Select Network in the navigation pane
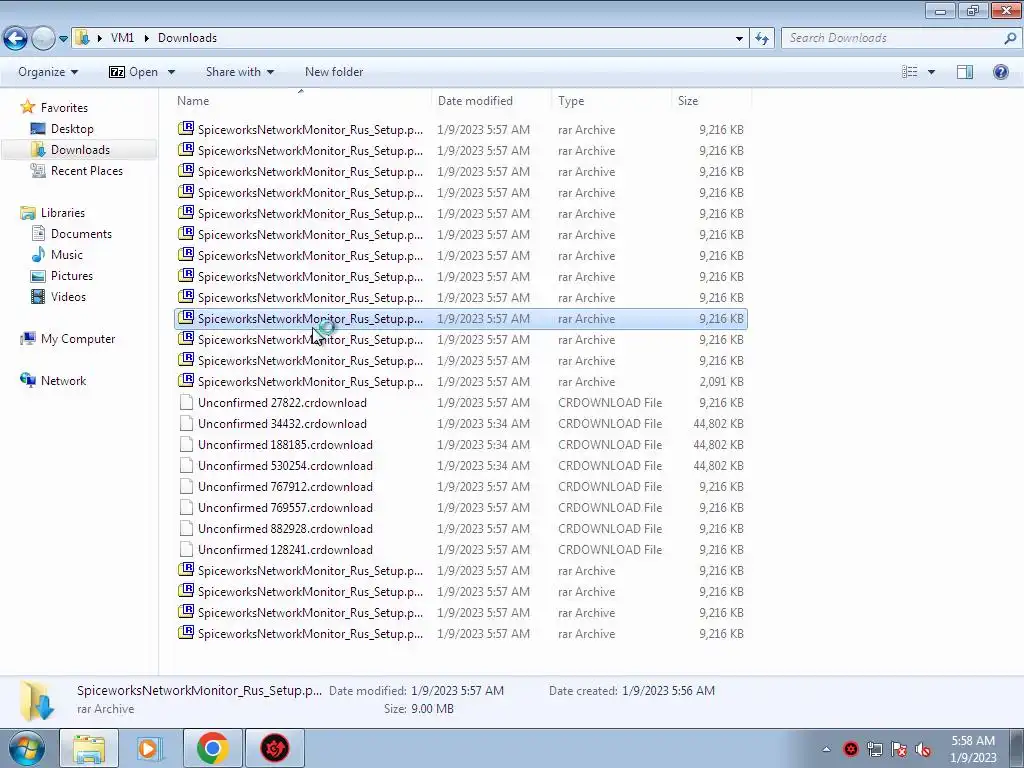The width and height of the screenshot is (1024, 768). pos(63,381)
